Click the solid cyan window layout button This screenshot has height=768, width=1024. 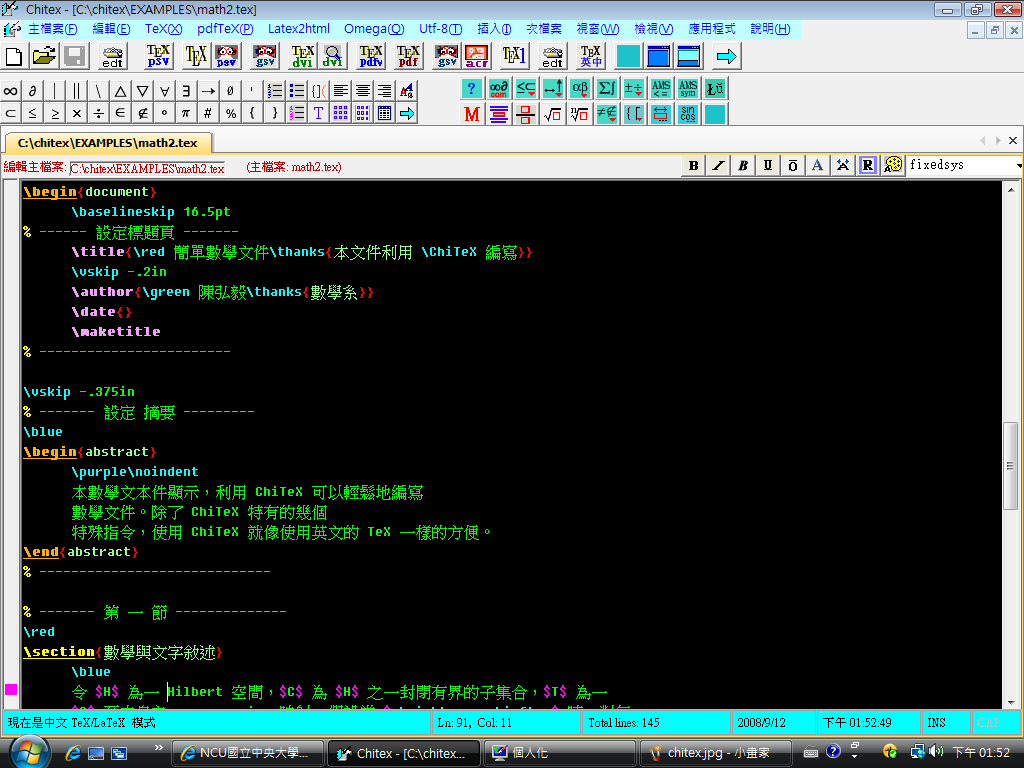[x=628, y=56]
